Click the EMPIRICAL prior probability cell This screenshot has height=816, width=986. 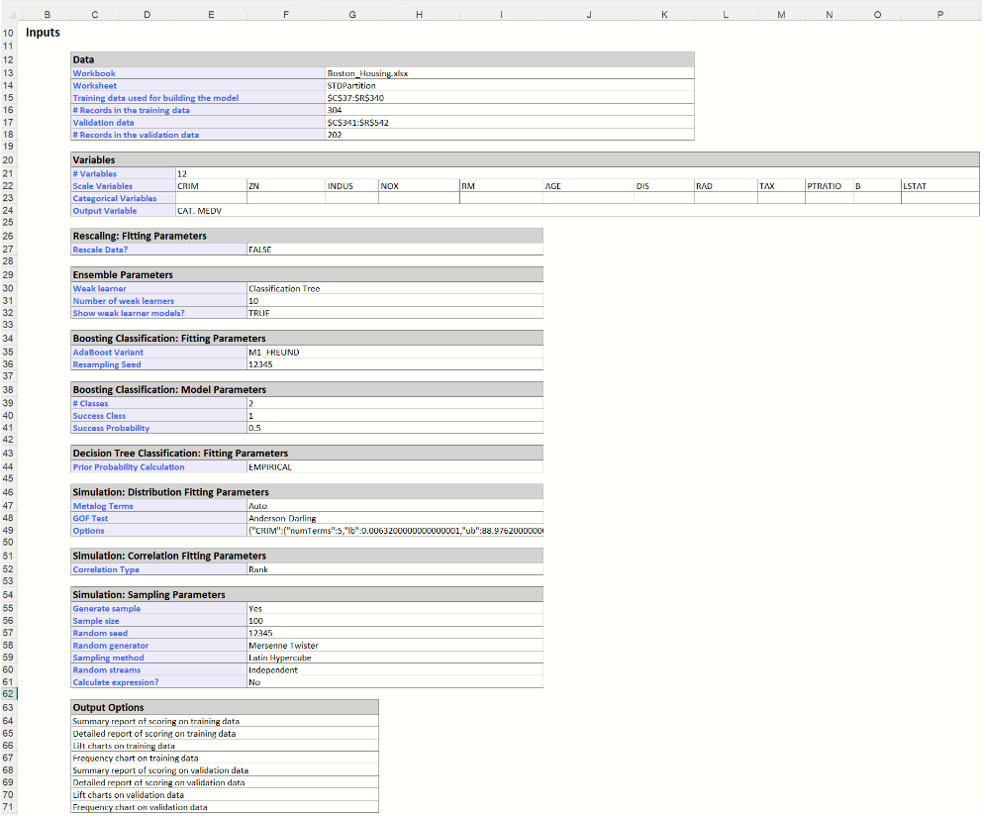click(x=270, y=467)
